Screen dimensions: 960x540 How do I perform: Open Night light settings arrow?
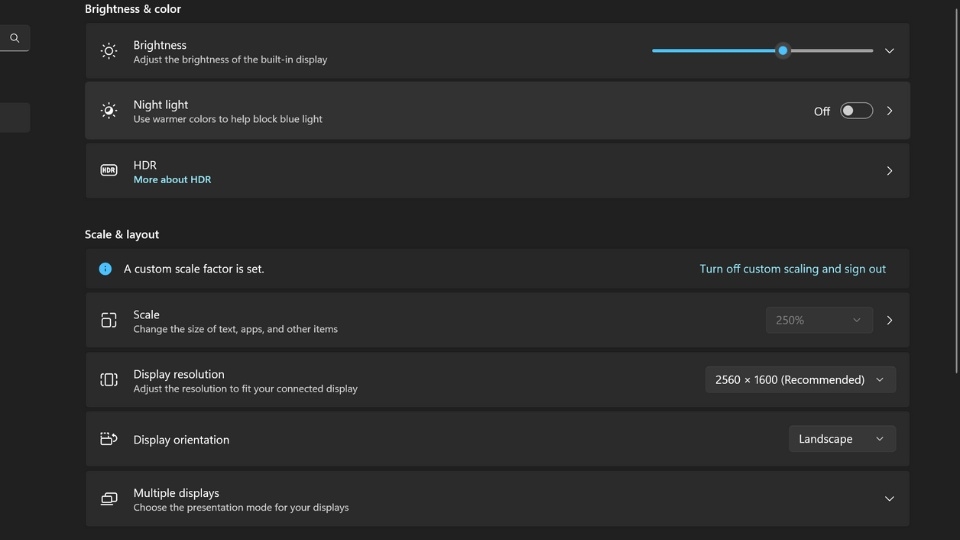pyautogui.click(x=889, y=111)
